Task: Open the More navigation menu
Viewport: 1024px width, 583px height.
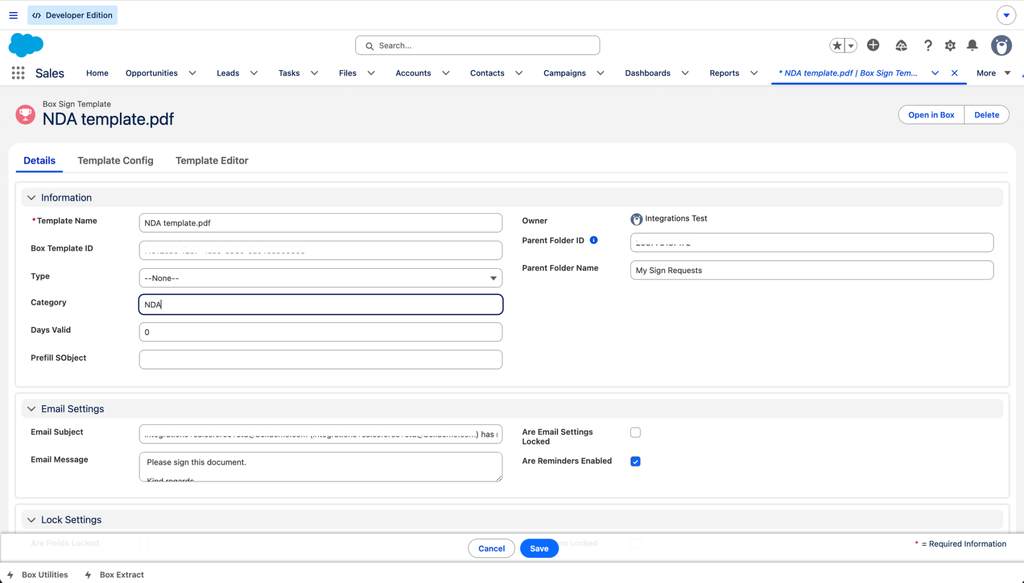Action: coord(993,73)
